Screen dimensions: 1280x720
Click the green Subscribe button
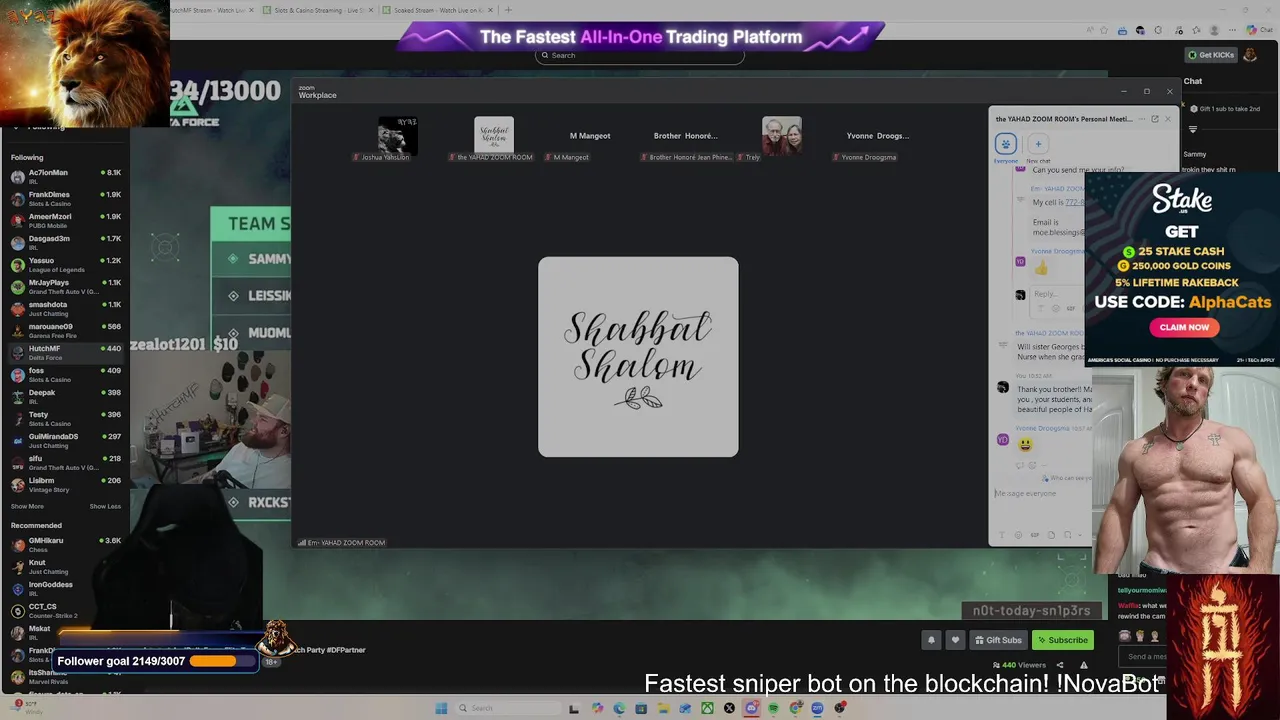coord(1062,640)
